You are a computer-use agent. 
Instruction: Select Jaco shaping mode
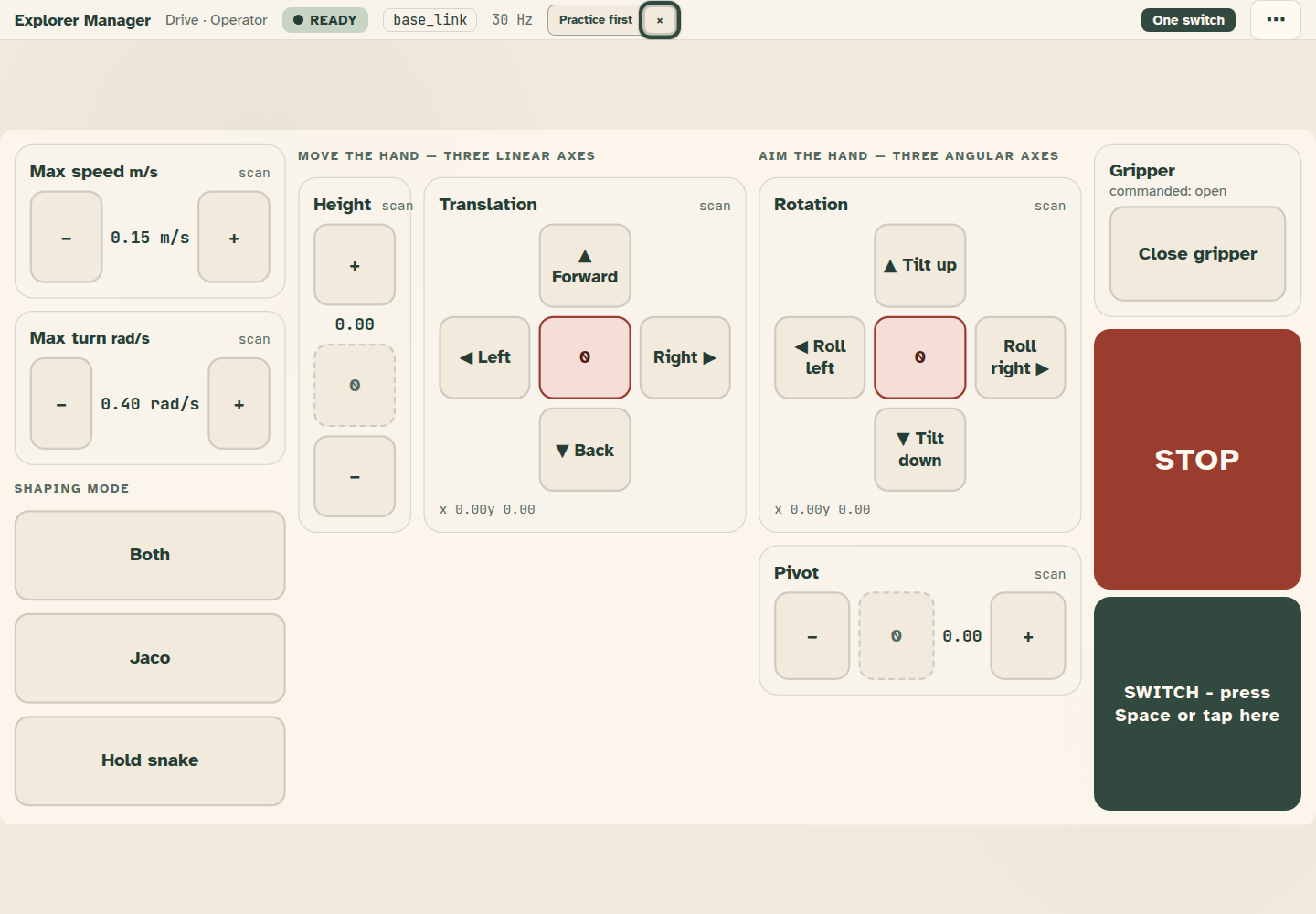point(150,658)
